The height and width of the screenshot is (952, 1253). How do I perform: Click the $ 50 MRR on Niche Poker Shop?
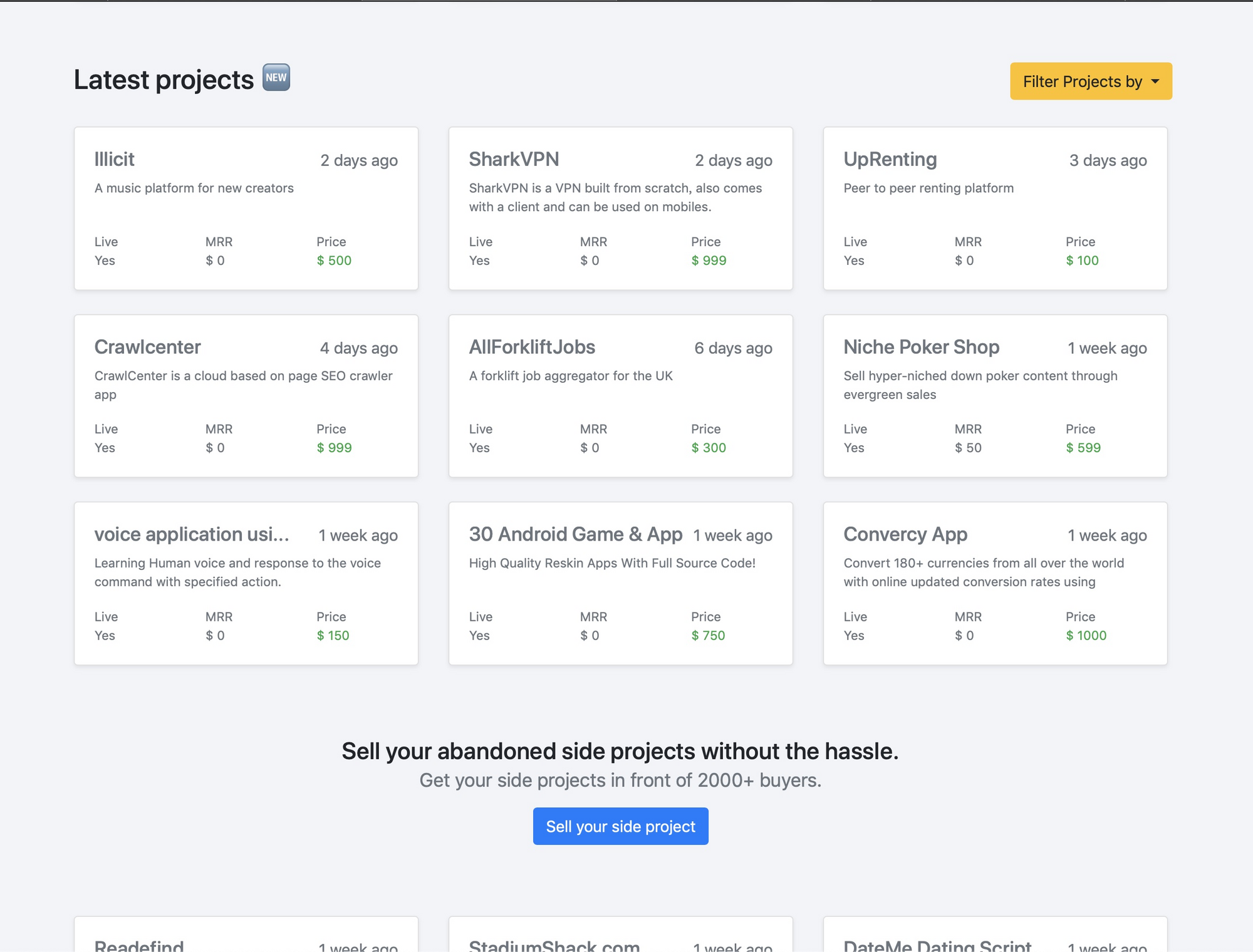tap(968, 448)
